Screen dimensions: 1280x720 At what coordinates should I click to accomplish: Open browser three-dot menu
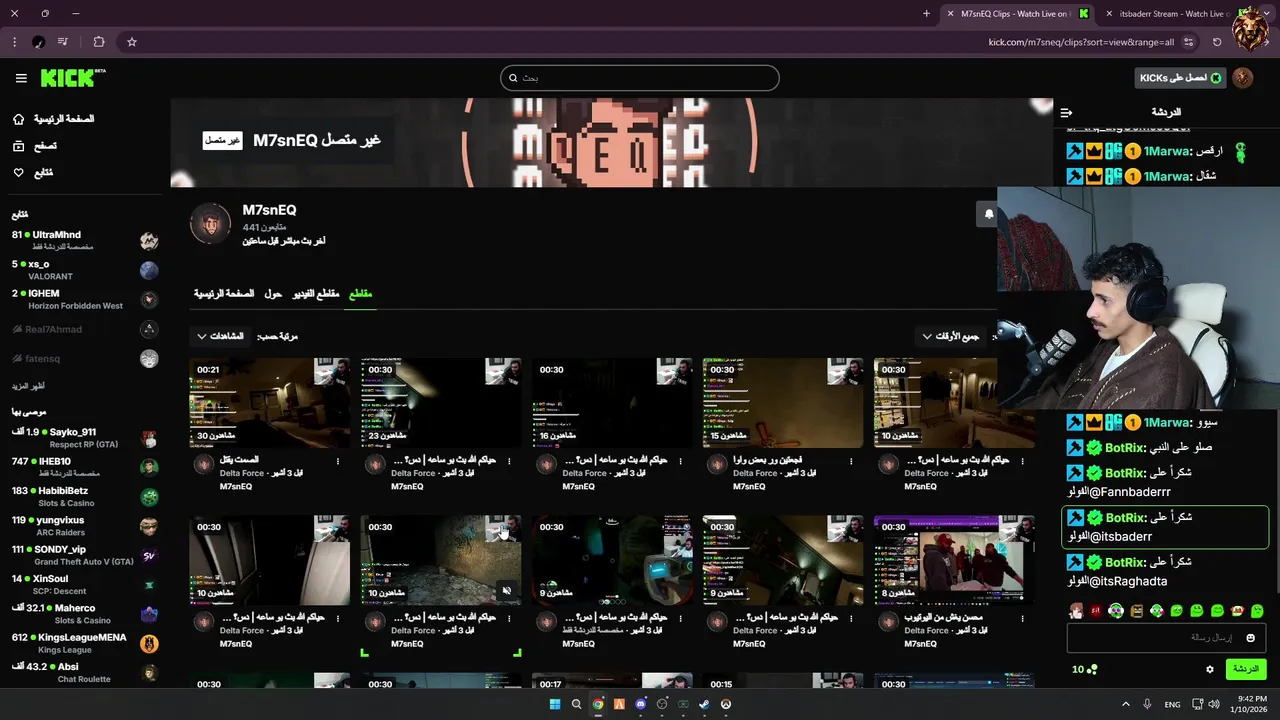(x=14, y=42)
